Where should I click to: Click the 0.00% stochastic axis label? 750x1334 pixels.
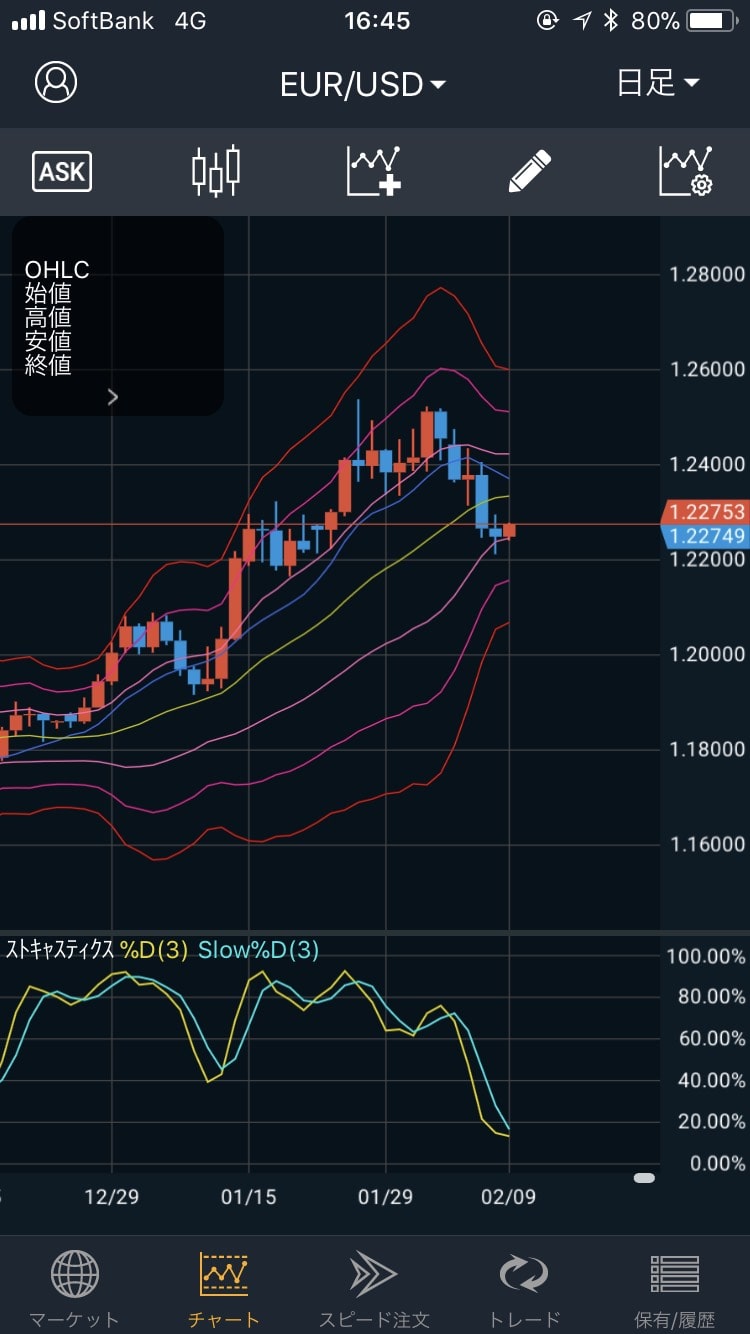[717, 1163]
